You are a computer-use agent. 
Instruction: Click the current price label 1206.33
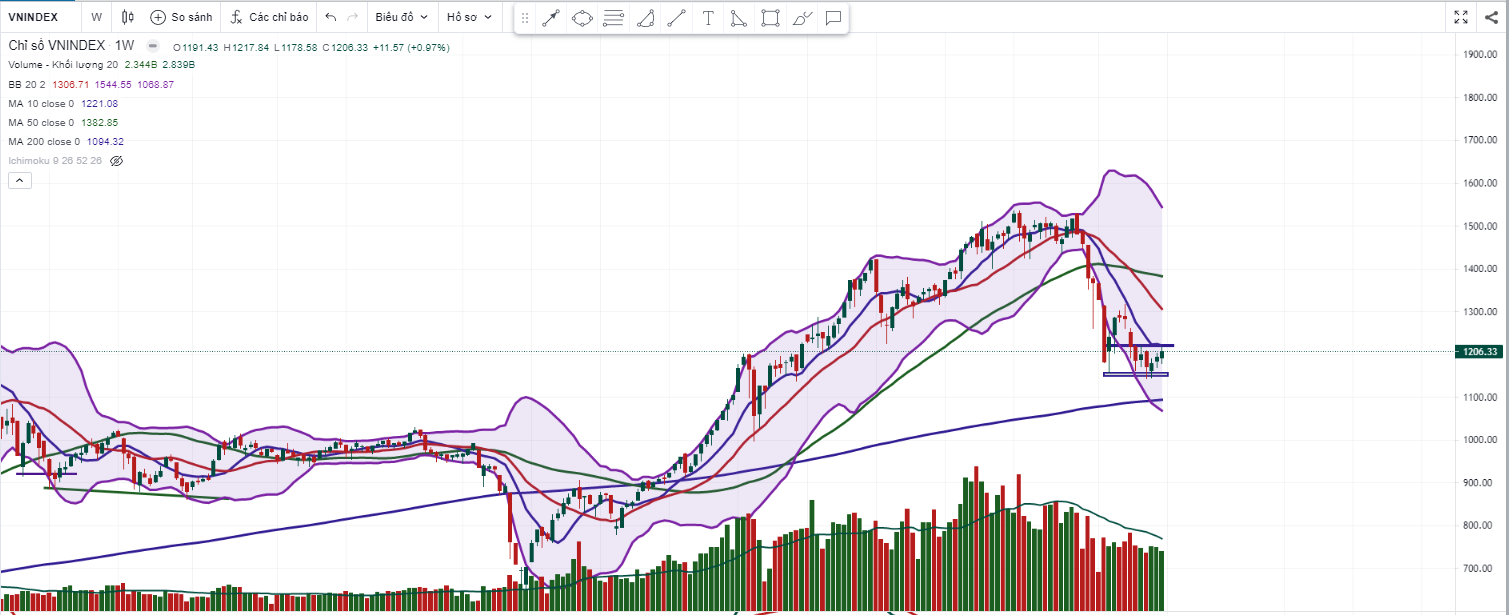coord(1479,352)
